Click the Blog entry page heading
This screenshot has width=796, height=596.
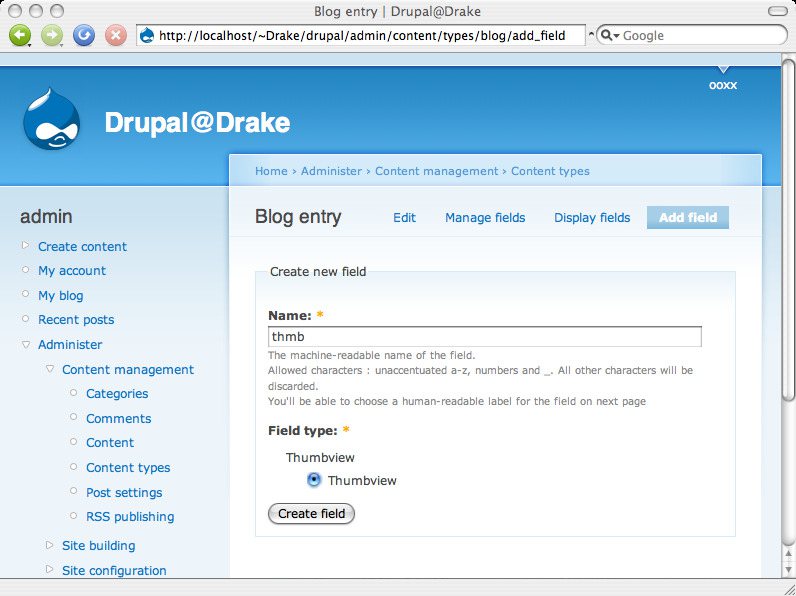(x=298, y=217)
